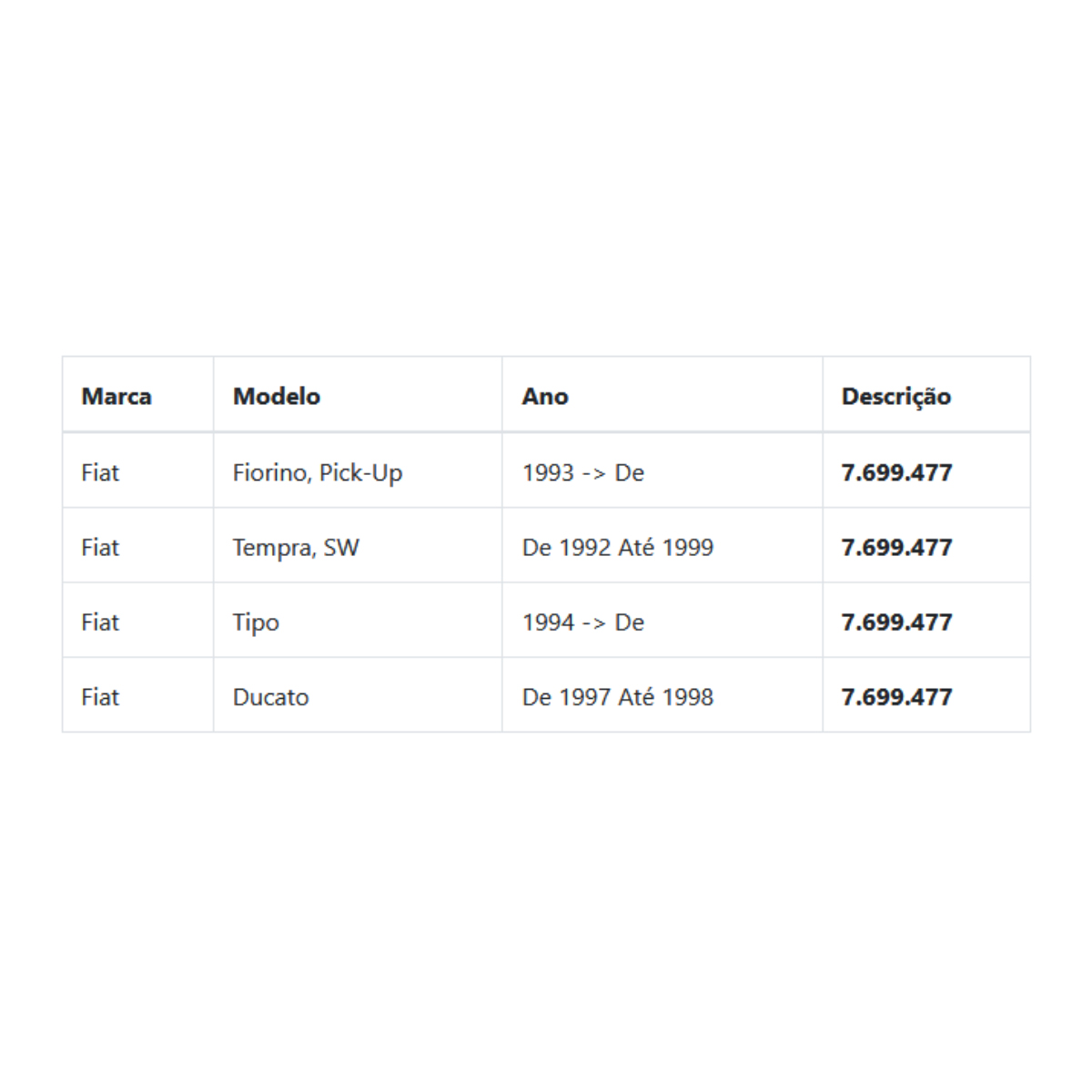Select the Tempra, SW model cell
The height and width of the screenshot is (1092, 1092).
pos(358,545)
